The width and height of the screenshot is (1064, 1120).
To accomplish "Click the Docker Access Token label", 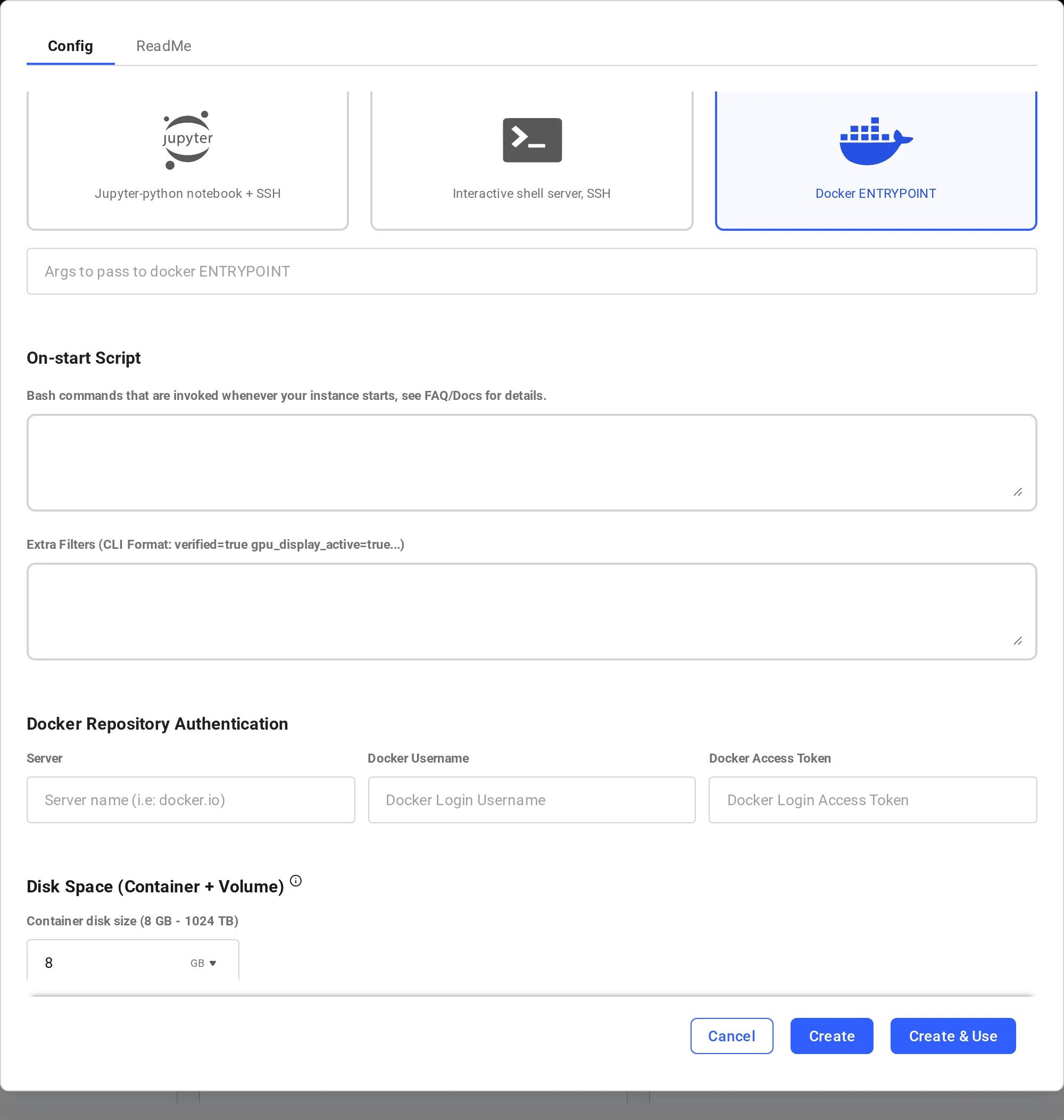I will click(770, 758).
